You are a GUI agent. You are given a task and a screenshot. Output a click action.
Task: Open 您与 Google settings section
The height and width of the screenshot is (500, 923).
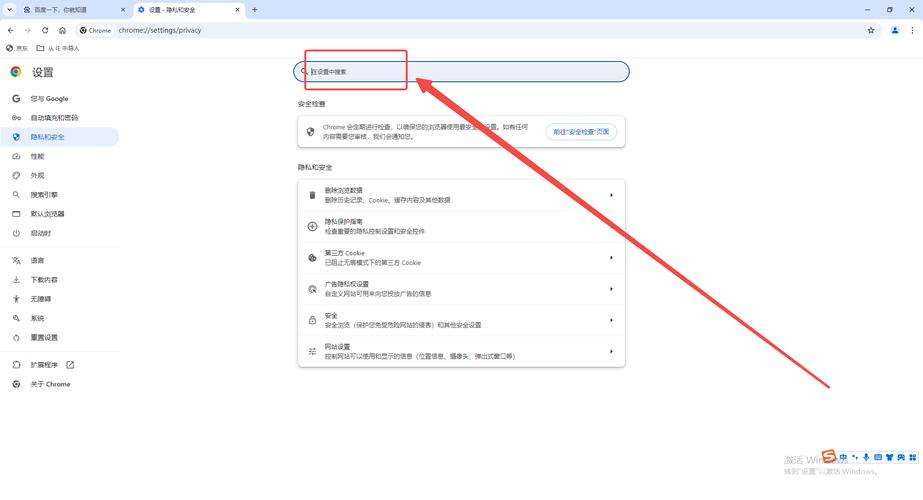pyautogui.click(x=59, y=98)
